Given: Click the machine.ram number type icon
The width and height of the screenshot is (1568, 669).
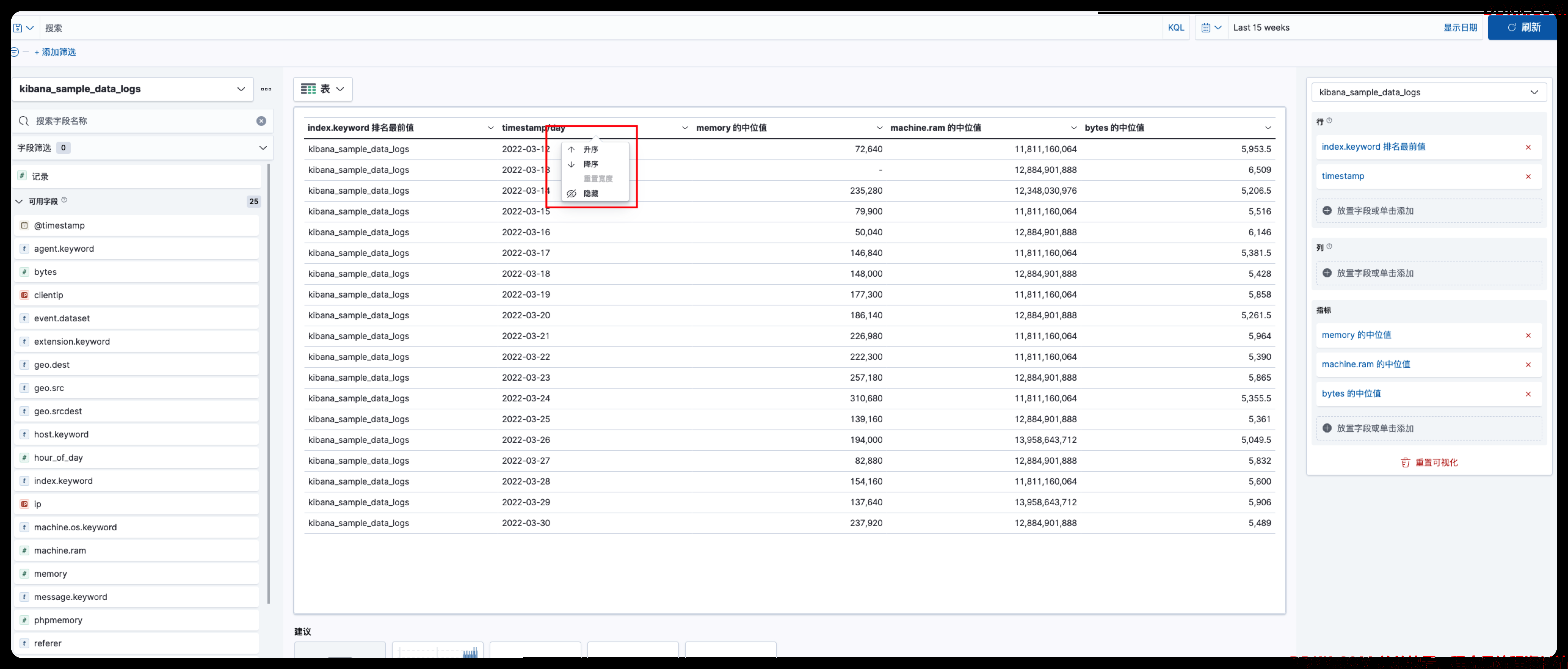Looking at the screenshot, I should pyautogui.click(x=24, y=551).
